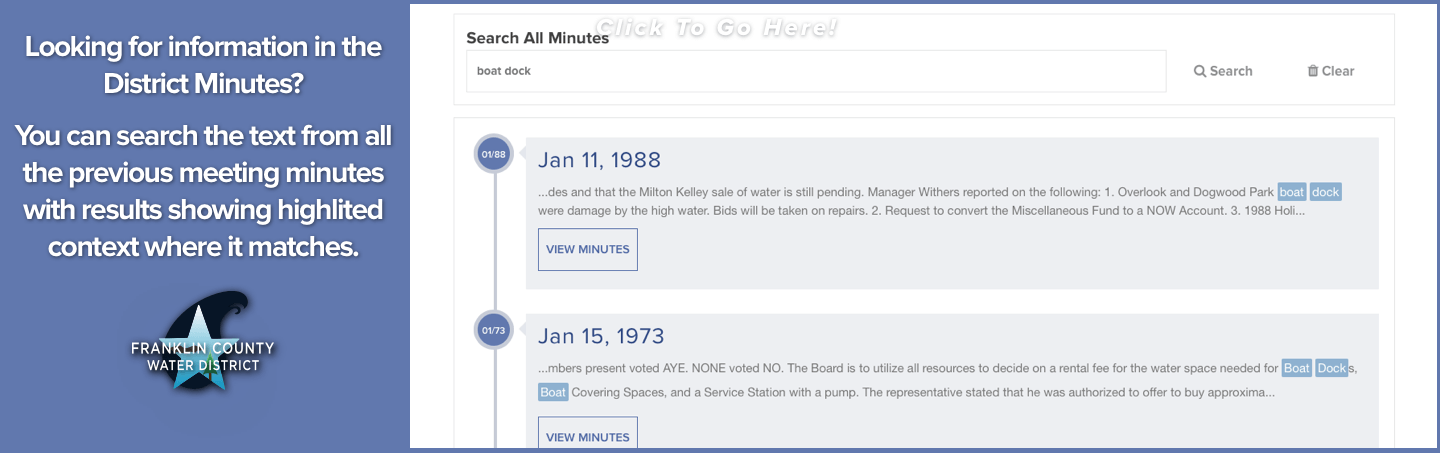Open View Minutes for Jan 15, 1973

(588, 435)
